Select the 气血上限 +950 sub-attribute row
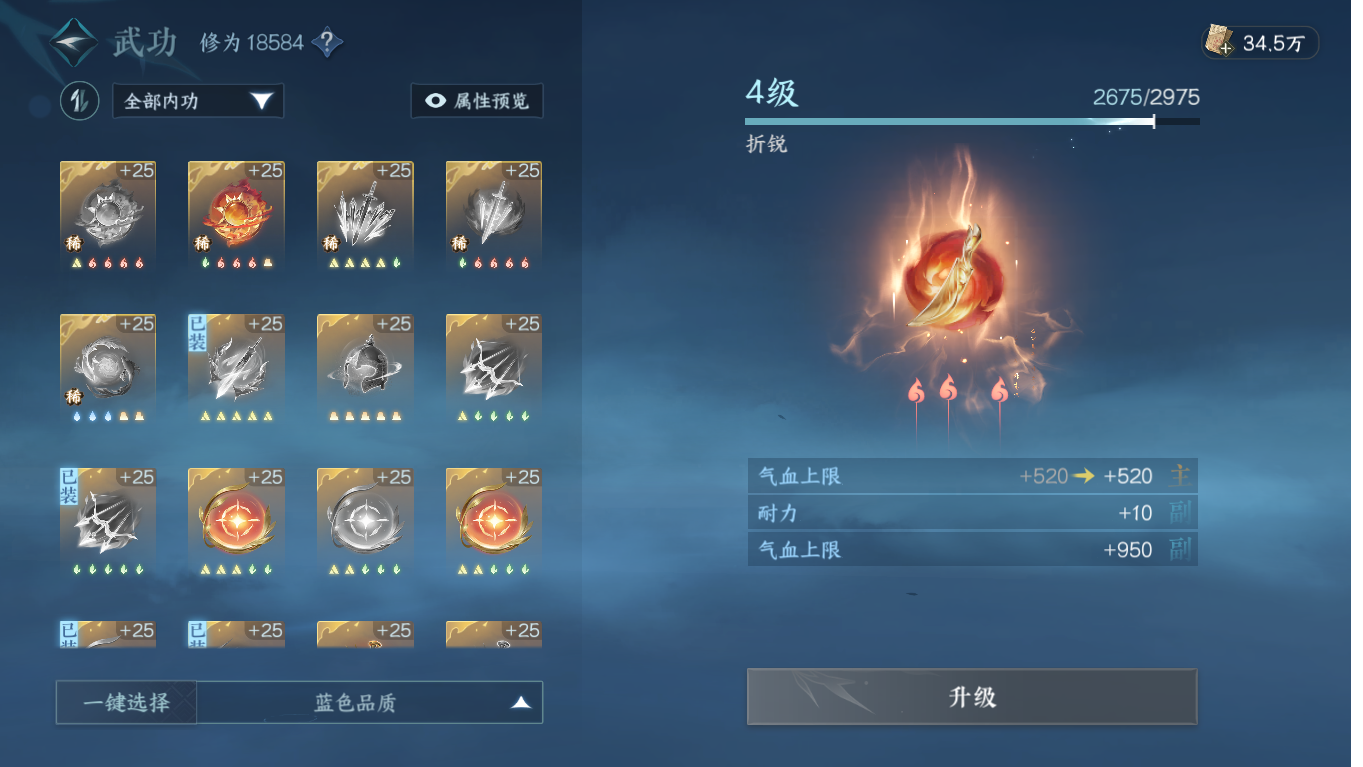 [972, 550]
